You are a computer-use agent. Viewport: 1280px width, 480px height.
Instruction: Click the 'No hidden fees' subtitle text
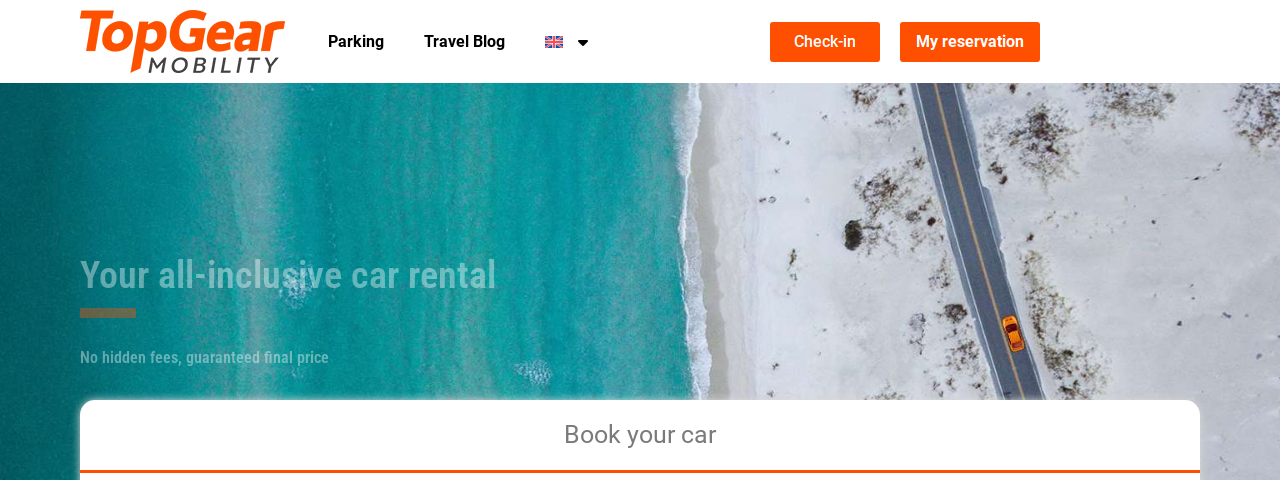[204, 357]
